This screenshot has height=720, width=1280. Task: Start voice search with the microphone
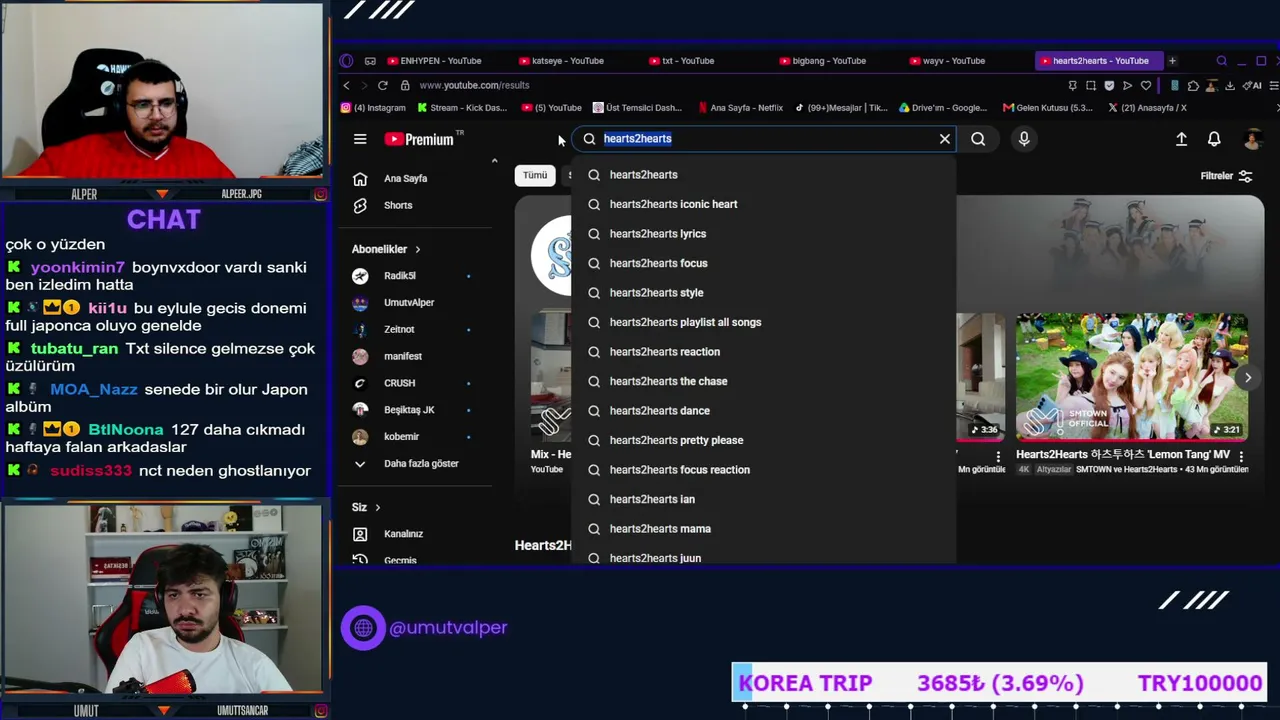point(1024,139)
